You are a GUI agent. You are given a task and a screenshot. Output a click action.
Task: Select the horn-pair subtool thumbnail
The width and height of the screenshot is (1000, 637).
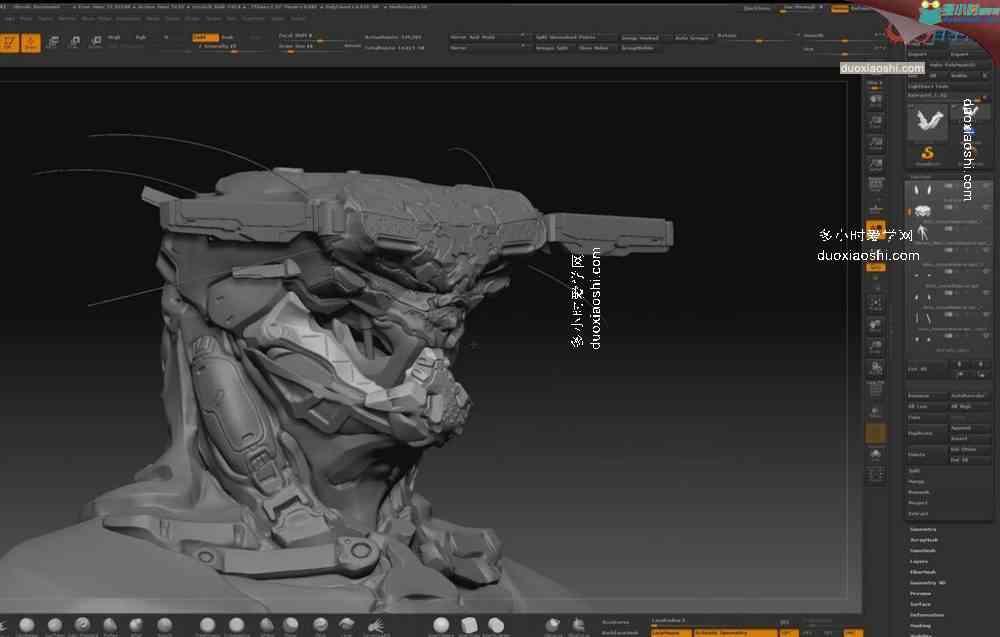(922, 189)
